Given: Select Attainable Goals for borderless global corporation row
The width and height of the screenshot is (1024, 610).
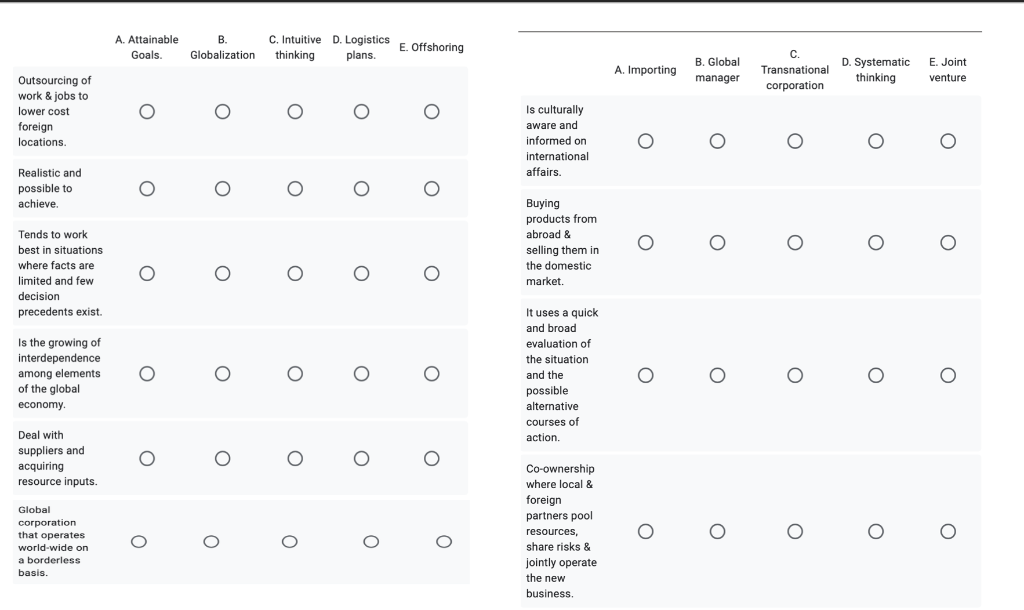Looking at the screenshot, I should tap(139, 542).
